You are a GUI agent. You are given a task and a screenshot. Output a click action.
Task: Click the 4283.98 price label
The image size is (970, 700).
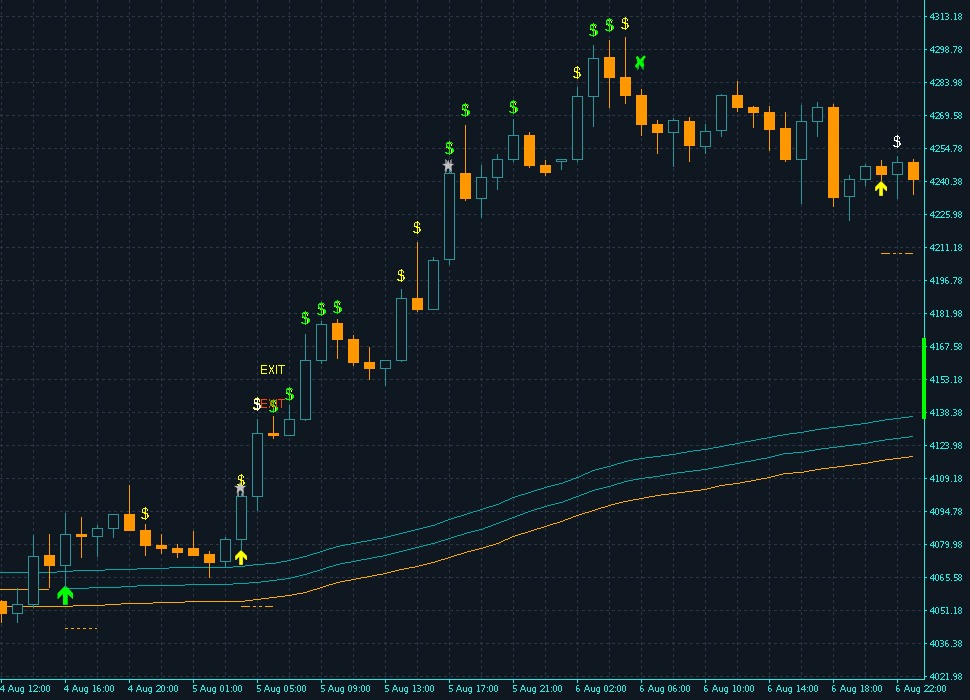pyautogui.click(x=946, y=83)
